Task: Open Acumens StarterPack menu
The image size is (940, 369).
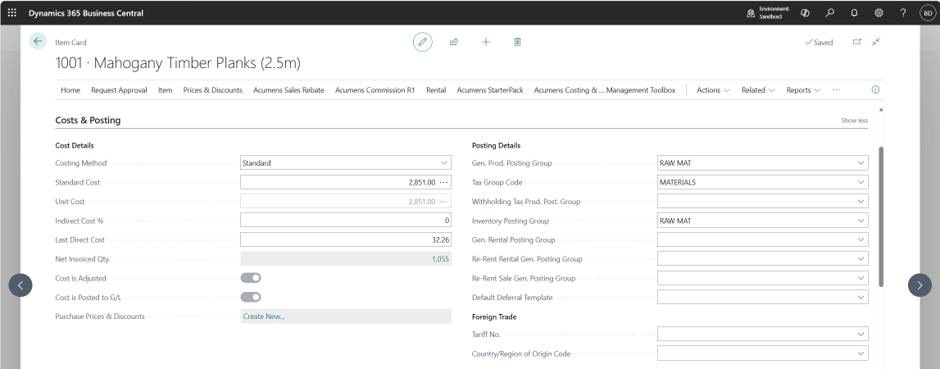Action: tap(490, 90)
